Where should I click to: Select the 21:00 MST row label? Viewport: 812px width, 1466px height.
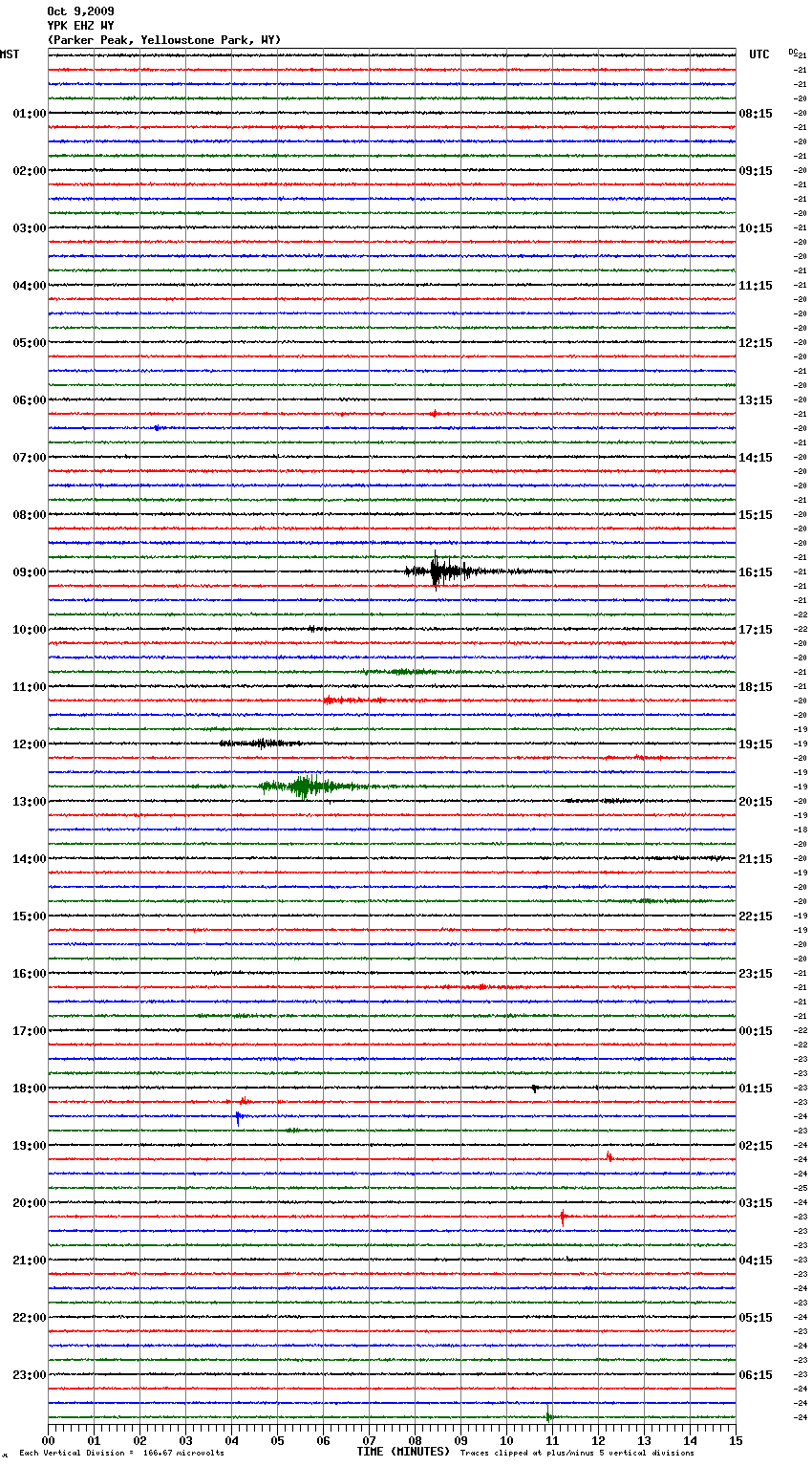click(30, 1261)
